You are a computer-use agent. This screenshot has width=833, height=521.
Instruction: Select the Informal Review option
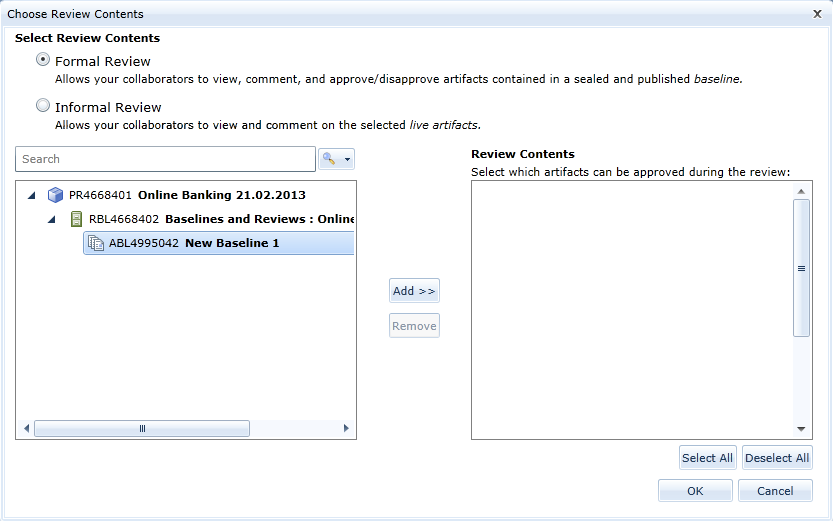click(43, 105)
